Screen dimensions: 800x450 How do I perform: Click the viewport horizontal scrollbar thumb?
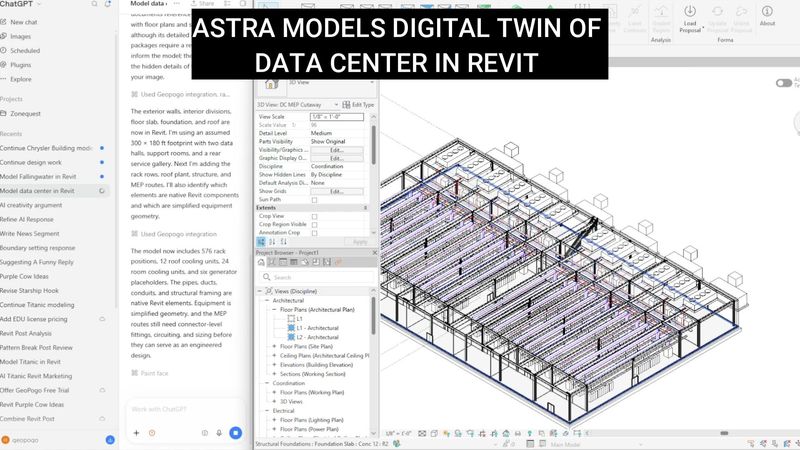pos(724,433)
